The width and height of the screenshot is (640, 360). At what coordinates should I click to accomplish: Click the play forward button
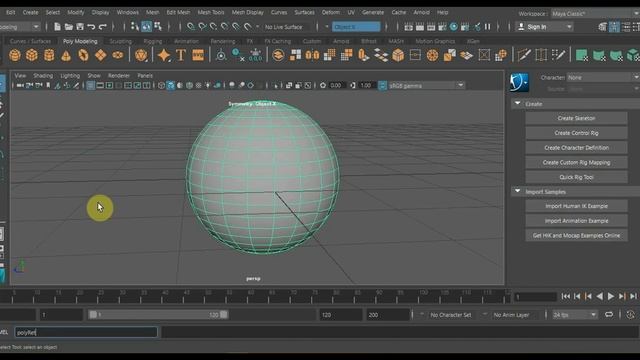(x=611, y=296)
